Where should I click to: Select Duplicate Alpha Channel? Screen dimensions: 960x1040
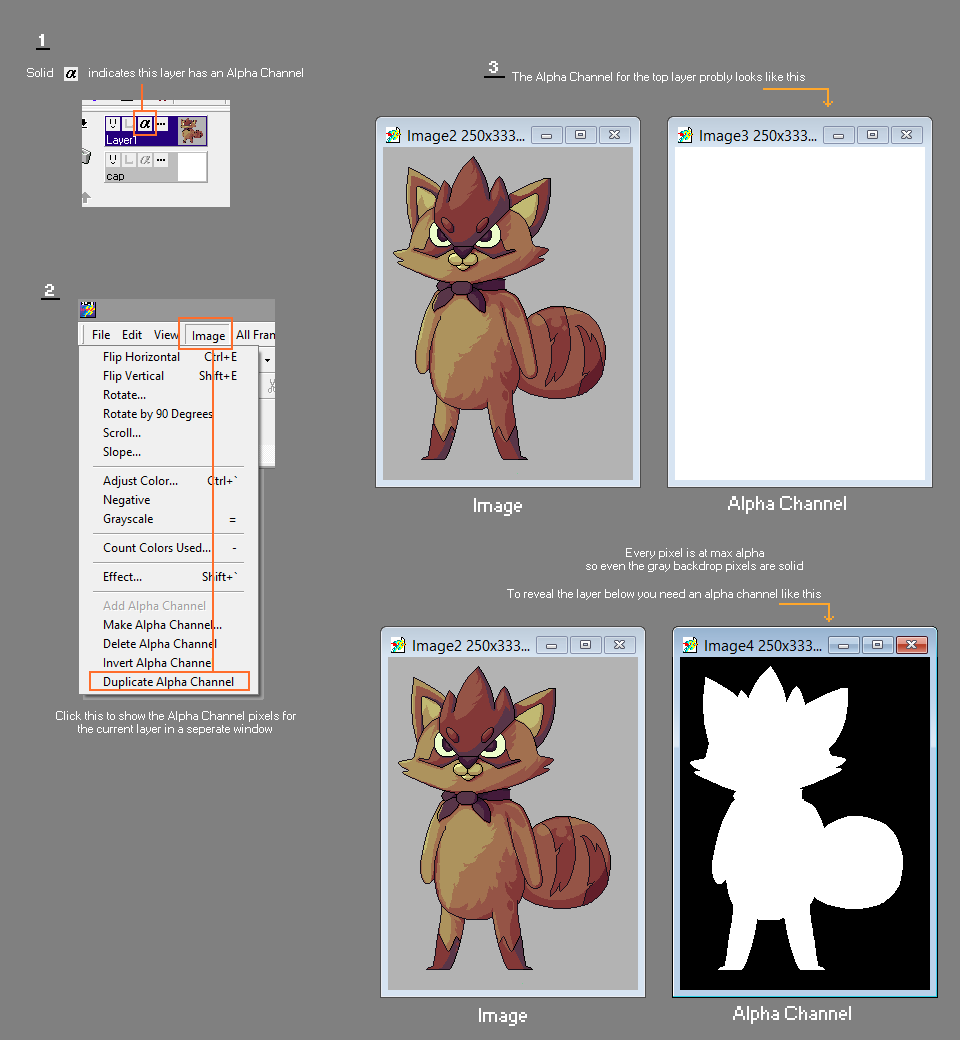[x=169, y=682]
